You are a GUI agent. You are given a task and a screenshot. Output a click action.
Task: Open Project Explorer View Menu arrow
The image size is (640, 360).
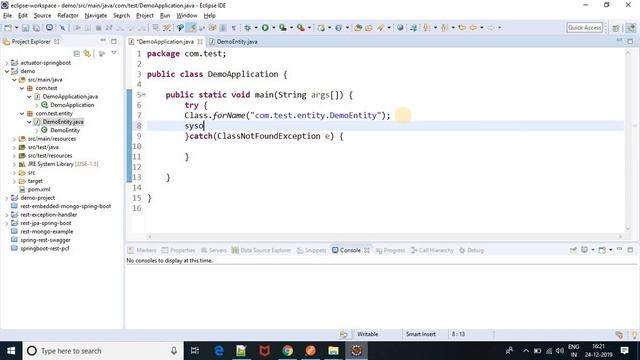click(114, 53)
